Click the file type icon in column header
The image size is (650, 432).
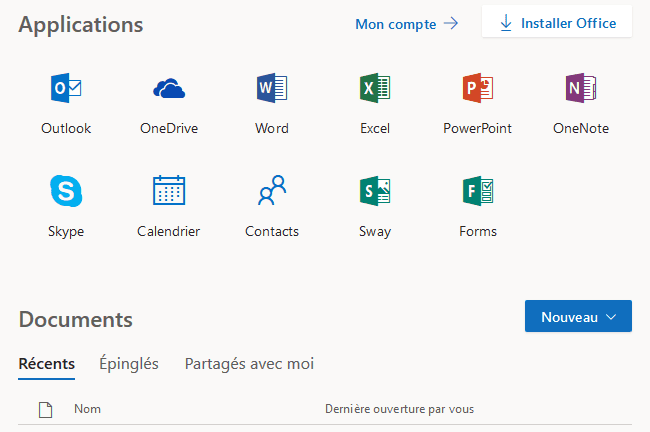coord(46,410)
